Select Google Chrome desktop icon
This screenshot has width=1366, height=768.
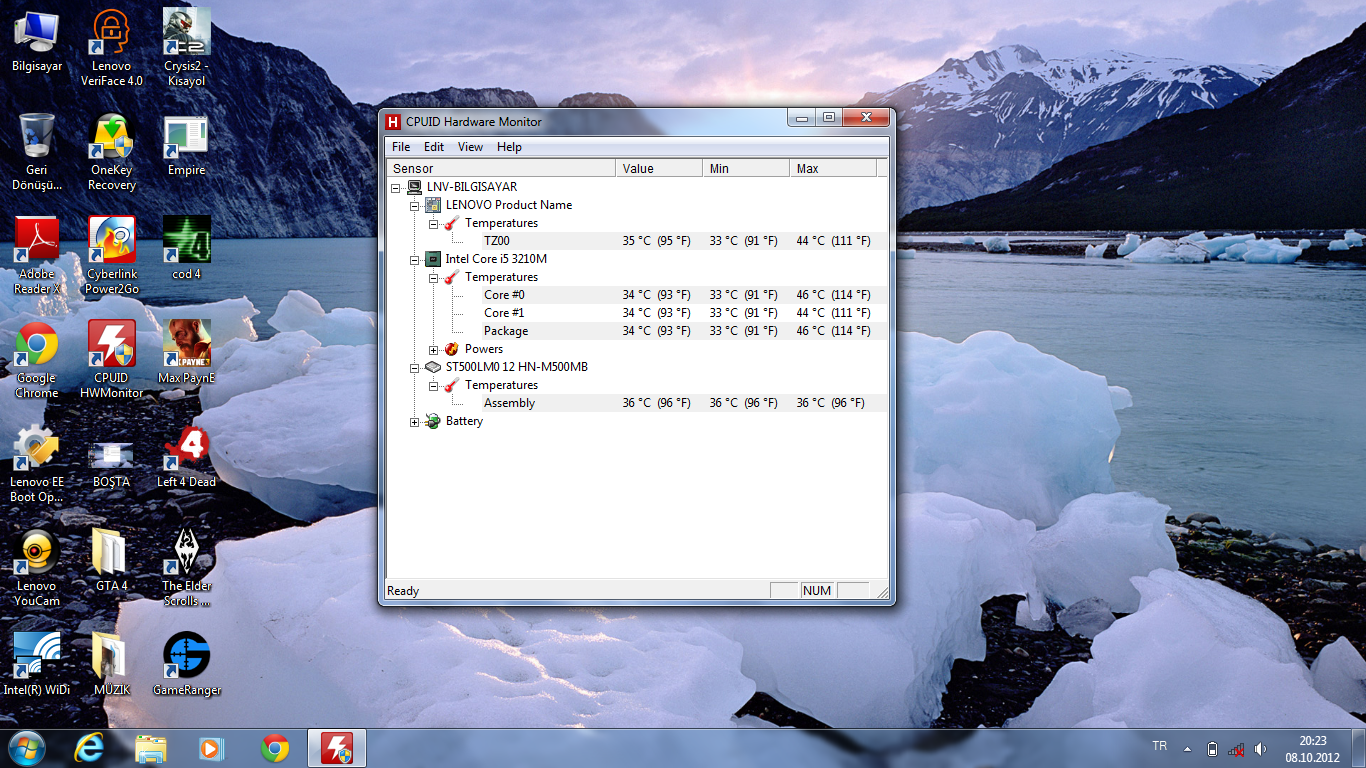[x=37, y=360]
